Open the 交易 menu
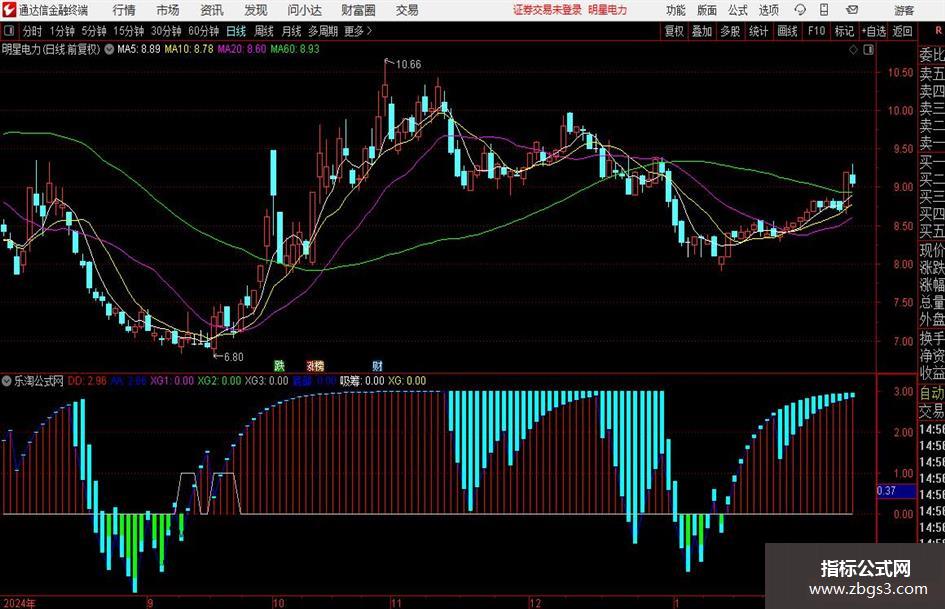Screen dimensions: 945x609 pos(407,10)
